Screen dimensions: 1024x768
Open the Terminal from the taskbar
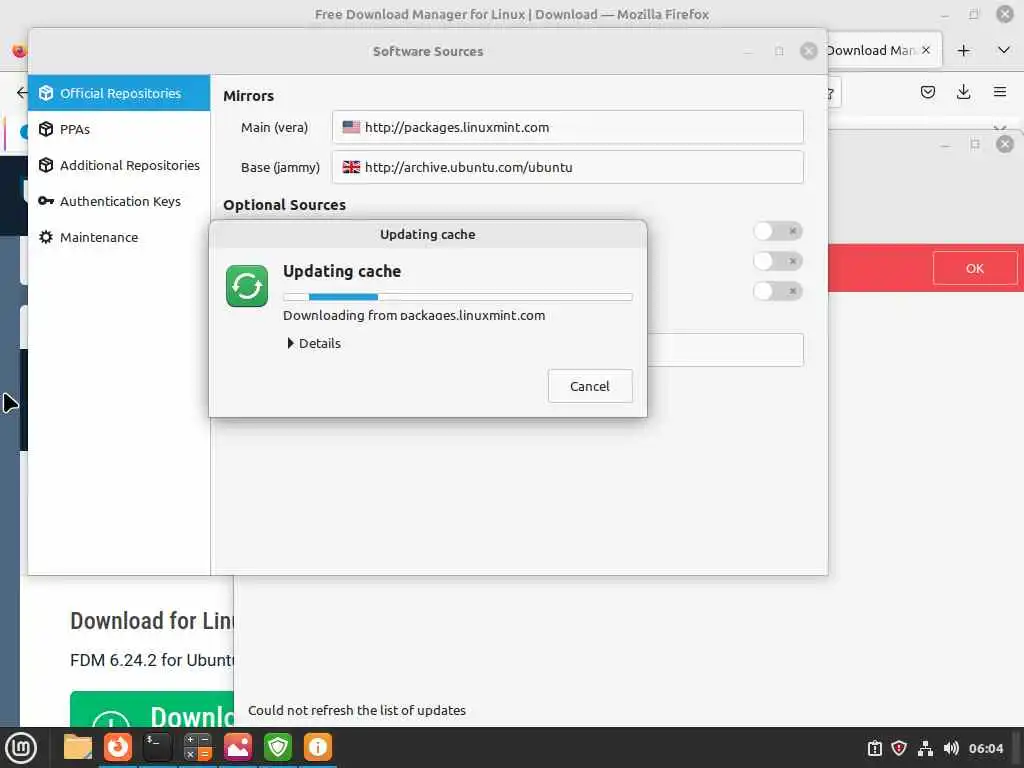[157, 747]
